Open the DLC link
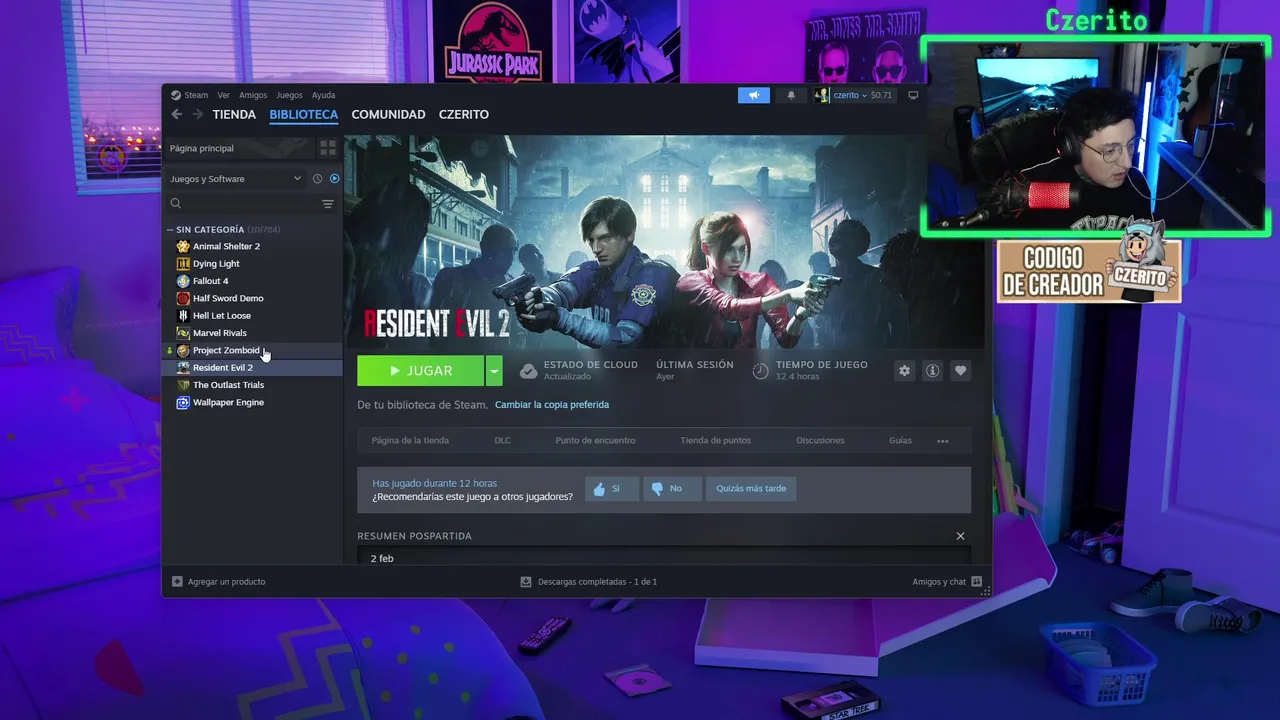This screenshot has height=720, width=1280. tap(502, 440)
